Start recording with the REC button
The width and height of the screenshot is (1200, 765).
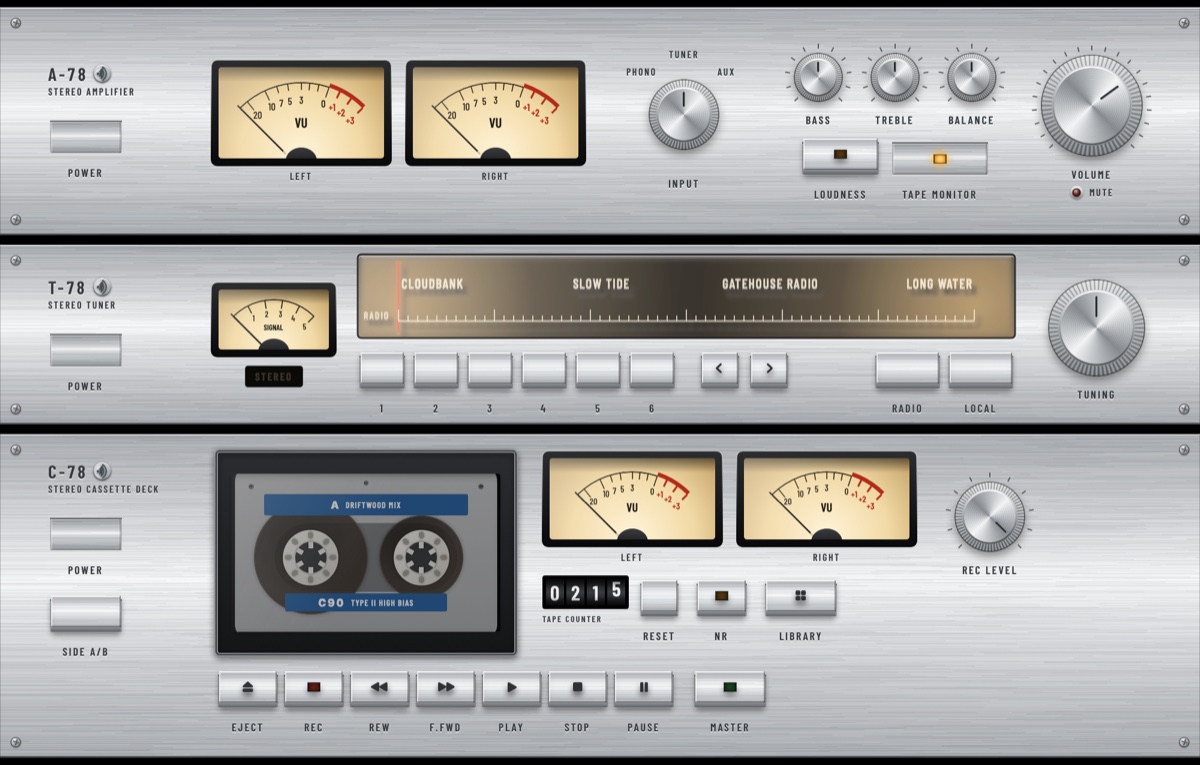[x=313, y=688]
